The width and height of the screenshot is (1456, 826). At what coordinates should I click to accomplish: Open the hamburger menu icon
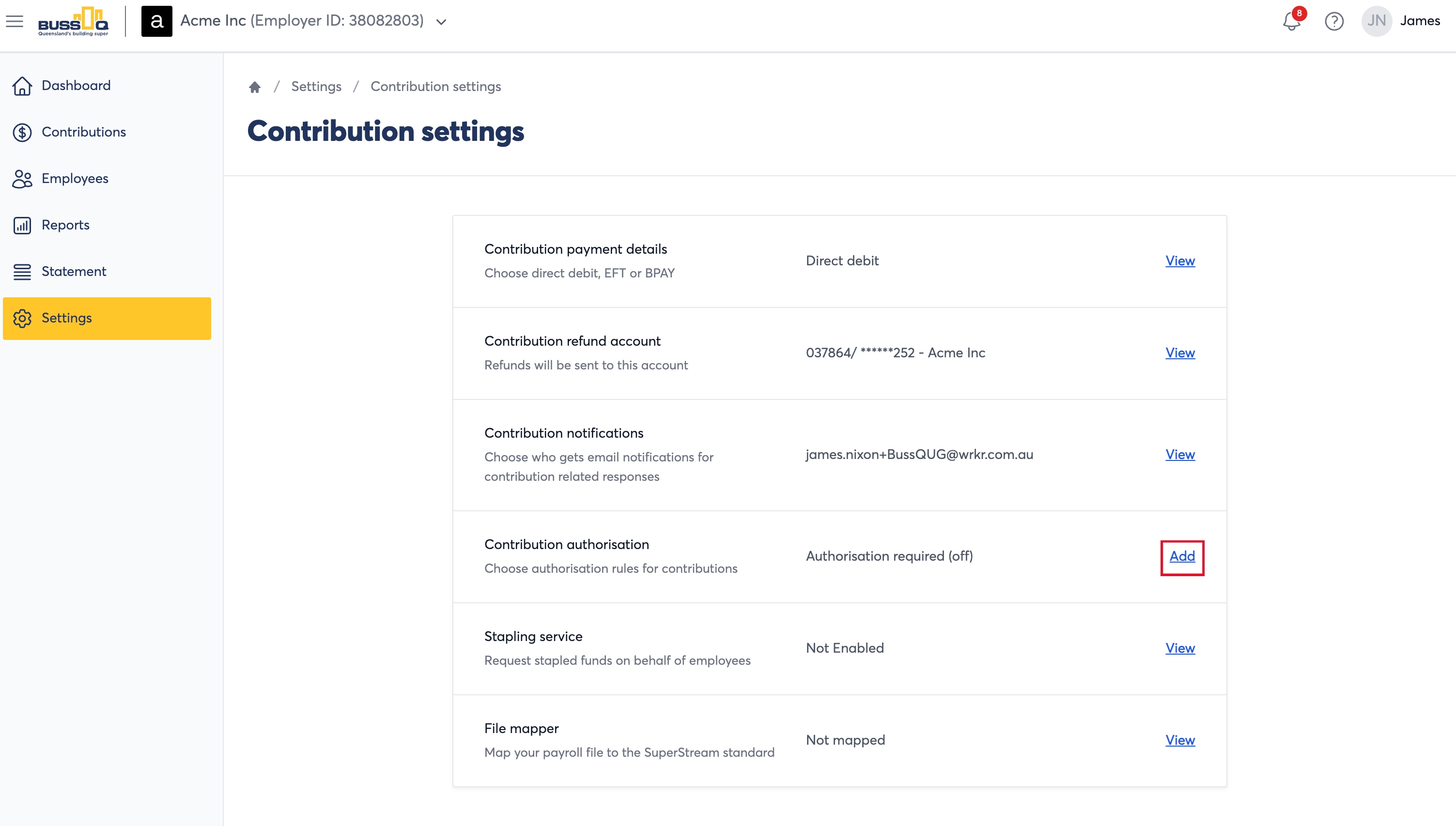pyautogui.click(x=15, y=21)
